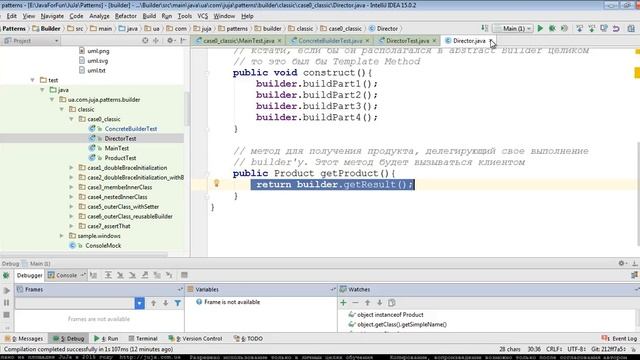Click Step Over in debugger toolbar

pyautogui.click(x=108, y=276)
